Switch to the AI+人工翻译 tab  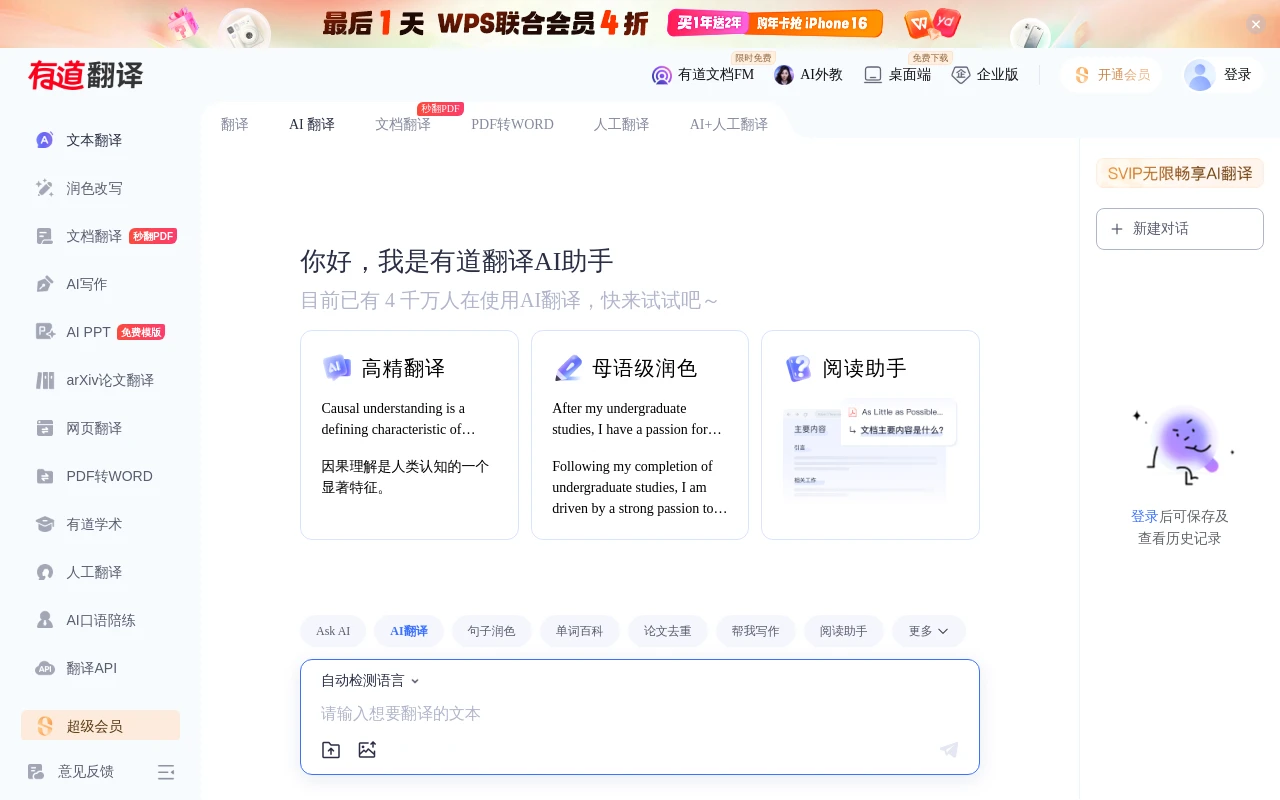(x=728, y=124)
